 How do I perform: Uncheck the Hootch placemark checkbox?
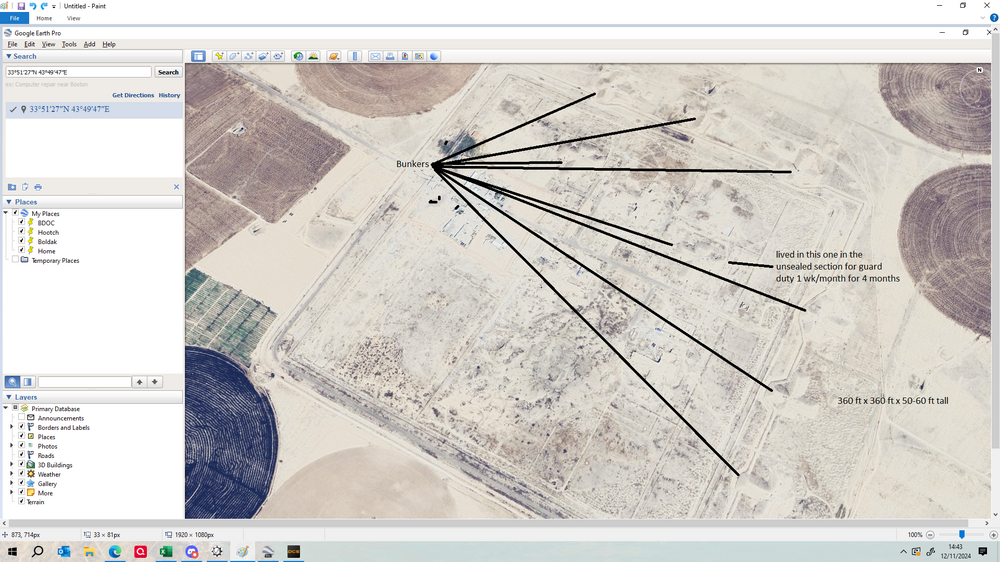pyautogui.click(x=22, y=232)
